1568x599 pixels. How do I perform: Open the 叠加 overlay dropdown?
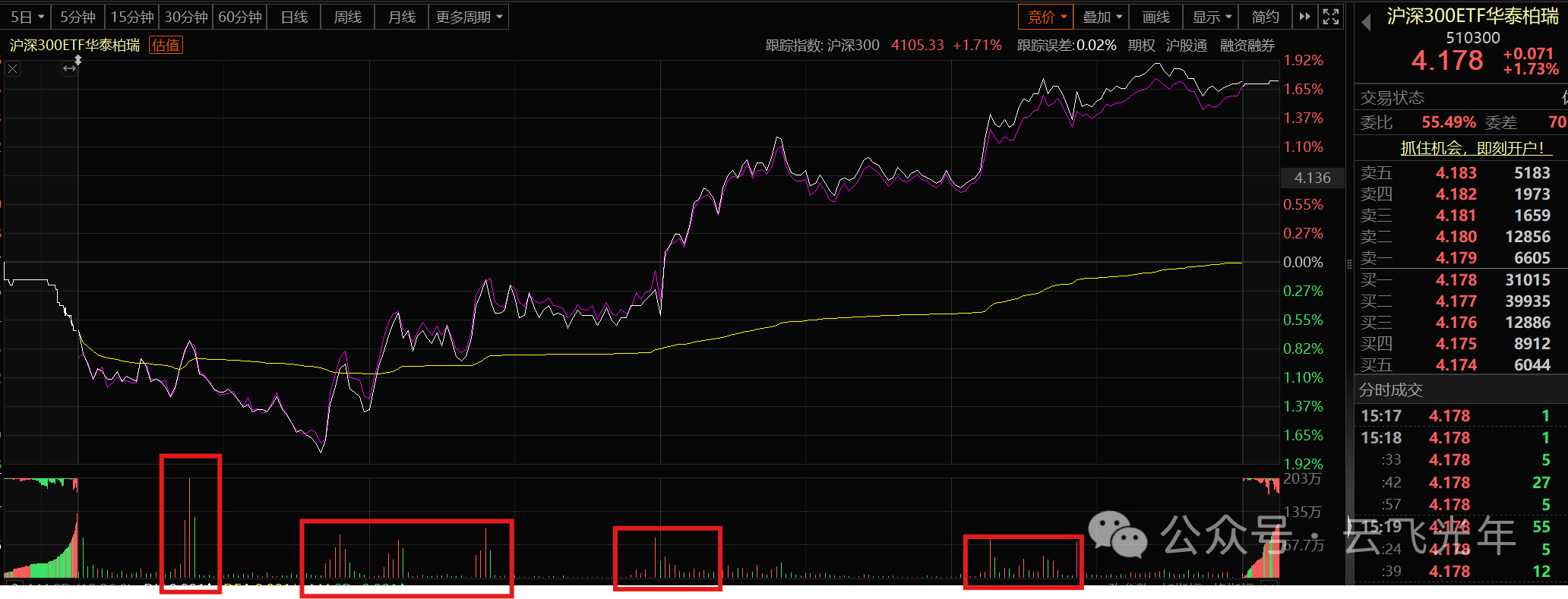click(1102, 17)
